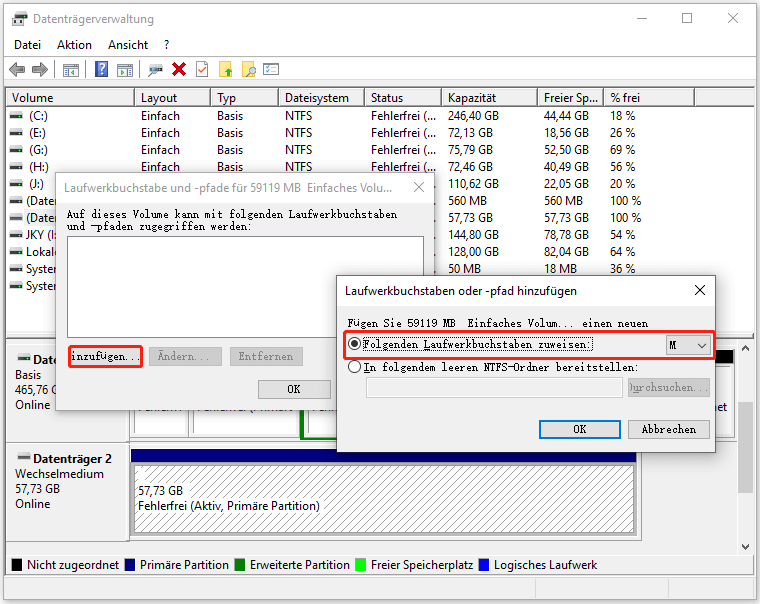Open the Aktion menu
This screenshot has width=760, height=604.
74,45
